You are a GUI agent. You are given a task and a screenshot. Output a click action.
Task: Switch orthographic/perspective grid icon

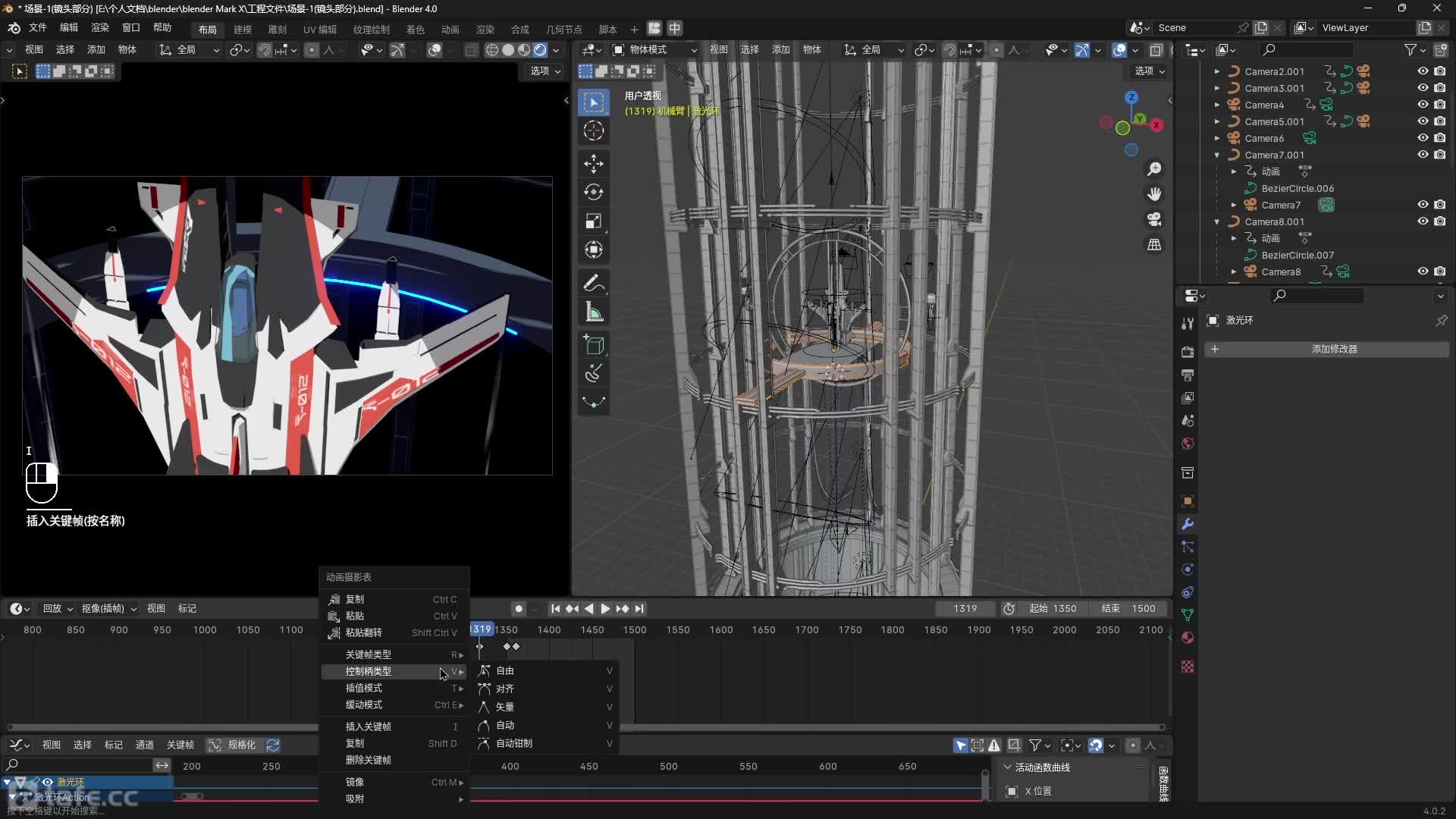point(1154,244)
